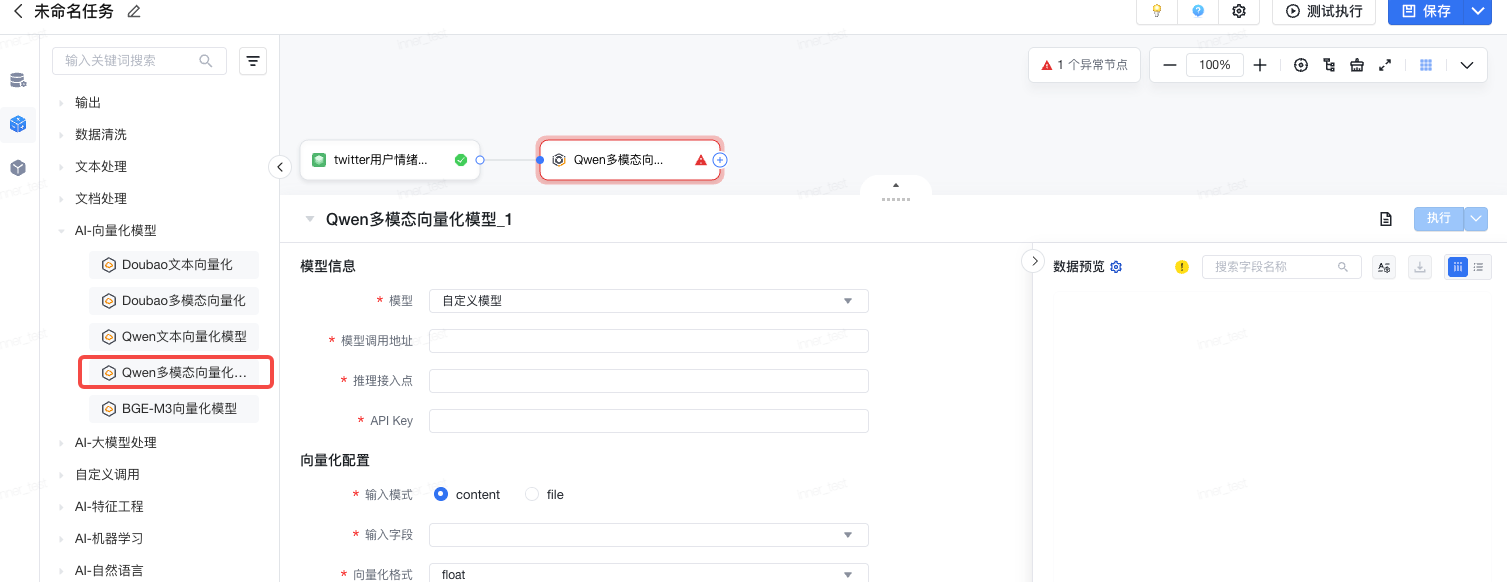Select the blue cube operator icon in the sidebar
1507x582 pixels.
(18, 124)
